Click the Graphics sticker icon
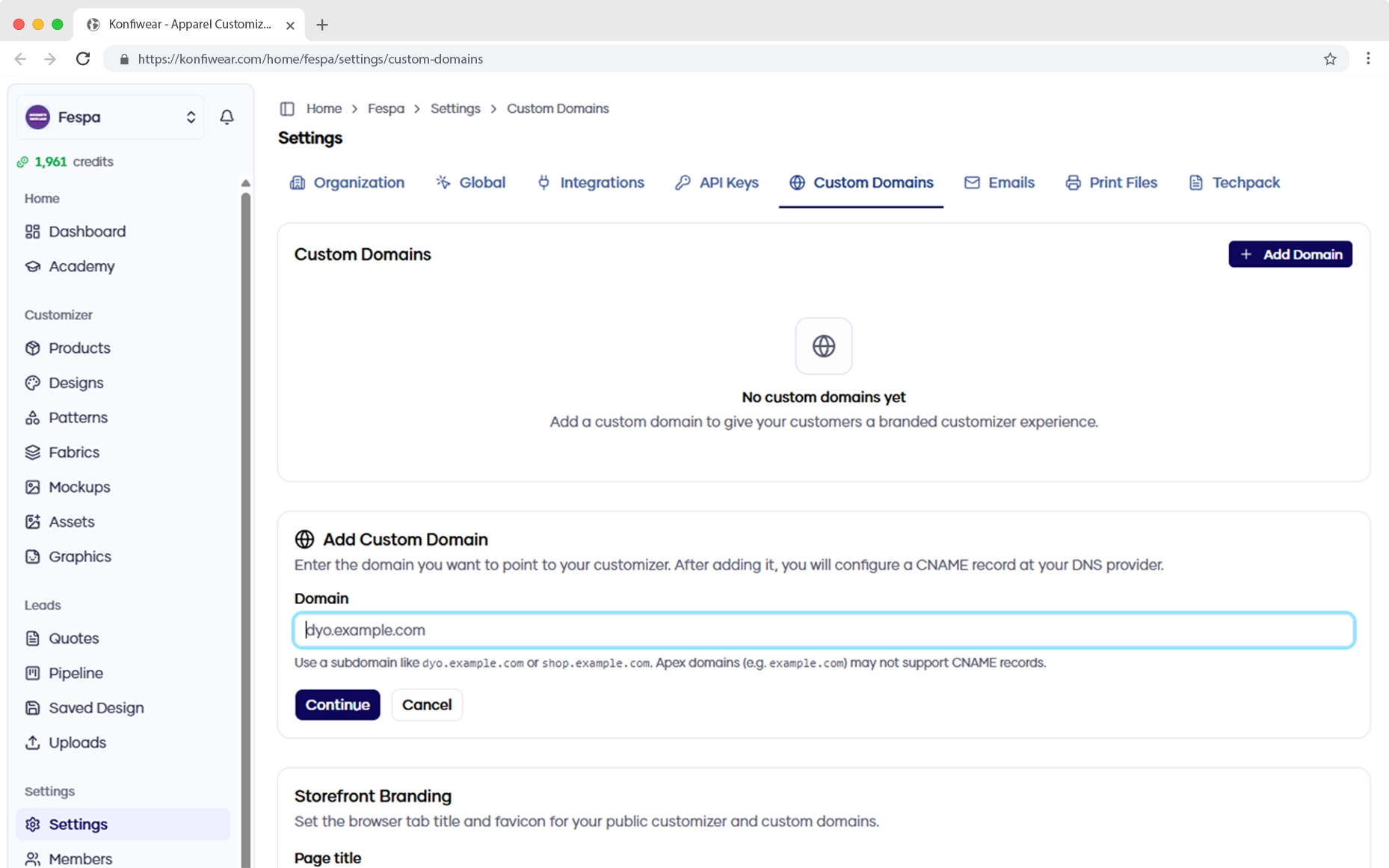The image size is (1389, 868). (x=32, y=557)
